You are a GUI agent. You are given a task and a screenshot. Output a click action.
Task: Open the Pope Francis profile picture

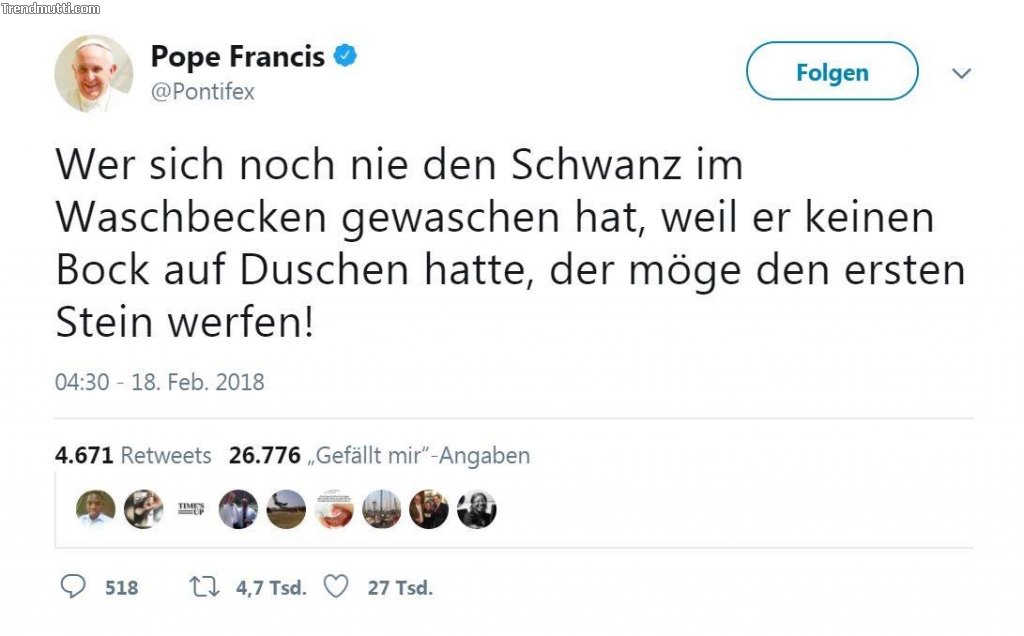coord(93,73)
